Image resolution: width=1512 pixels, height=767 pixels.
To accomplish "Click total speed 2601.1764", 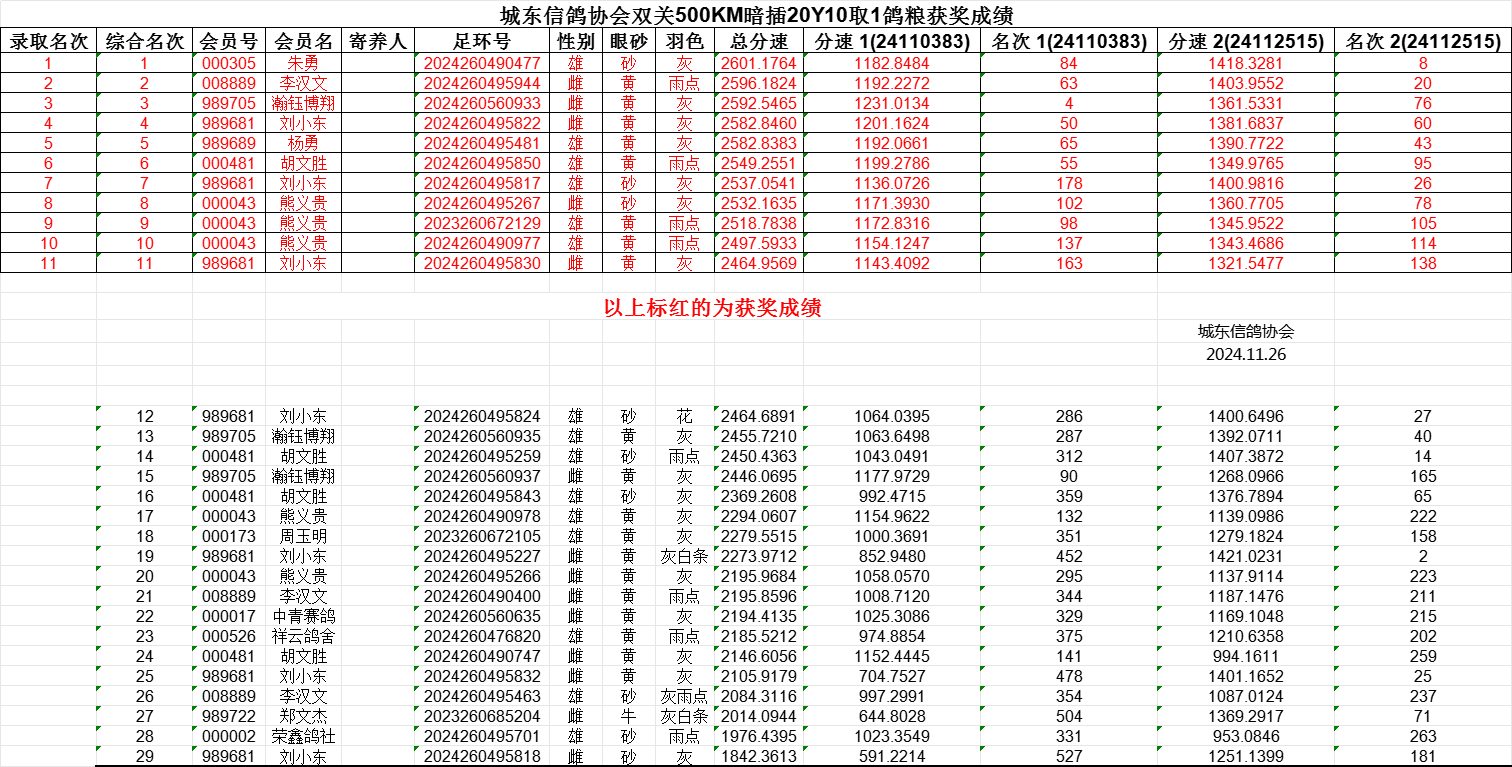I will click(x=759, y=63).
